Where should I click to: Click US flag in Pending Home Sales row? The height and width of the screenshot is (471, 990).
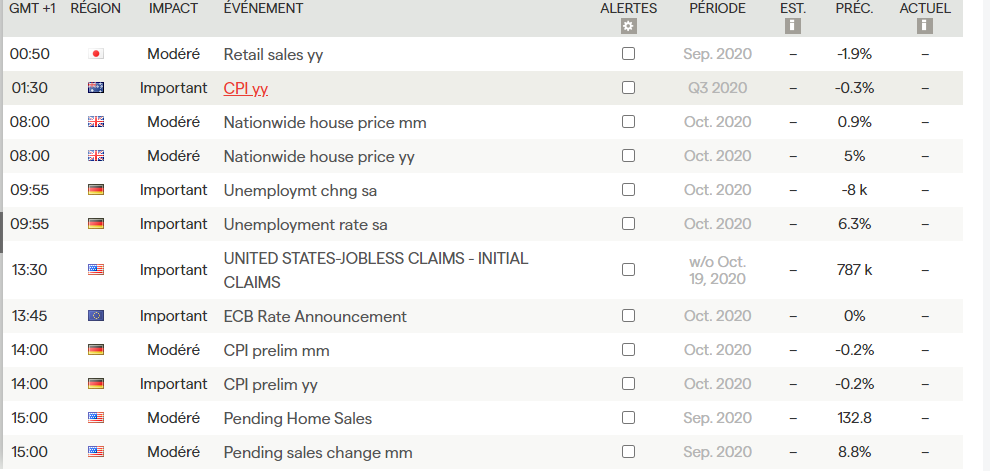(x=96, y=418)
